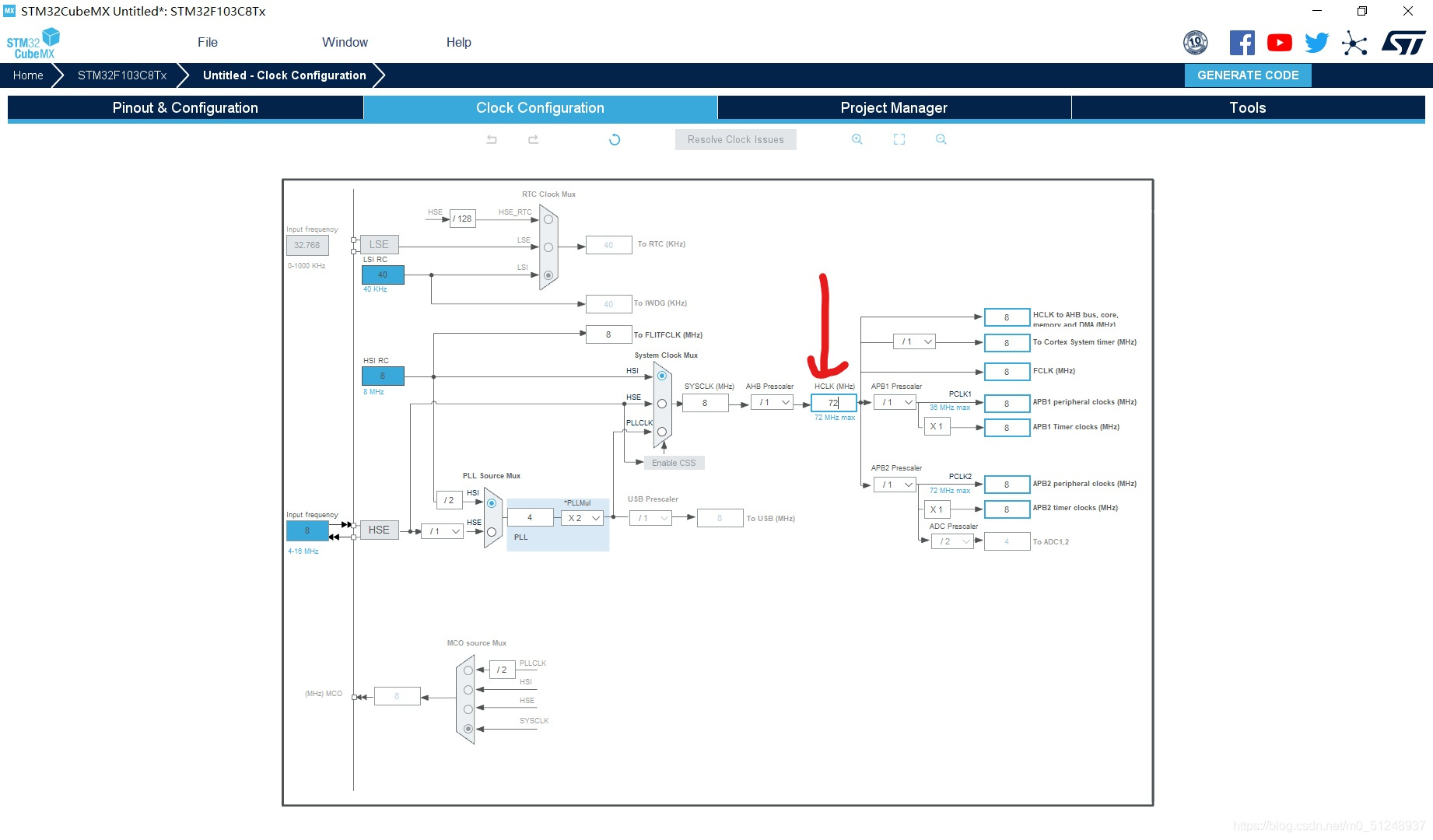Open the YouTube icon link

(1280, 43)
